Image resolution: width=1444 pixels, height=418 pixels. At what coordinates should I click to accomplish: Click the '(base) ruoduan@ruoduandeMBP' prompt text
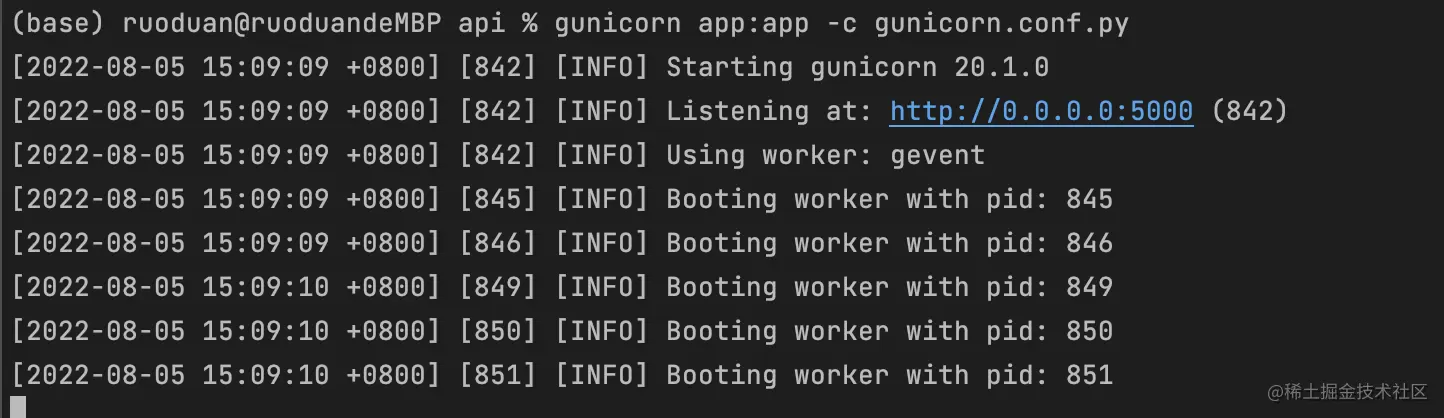pyautogui.click(x=226, y=25)
